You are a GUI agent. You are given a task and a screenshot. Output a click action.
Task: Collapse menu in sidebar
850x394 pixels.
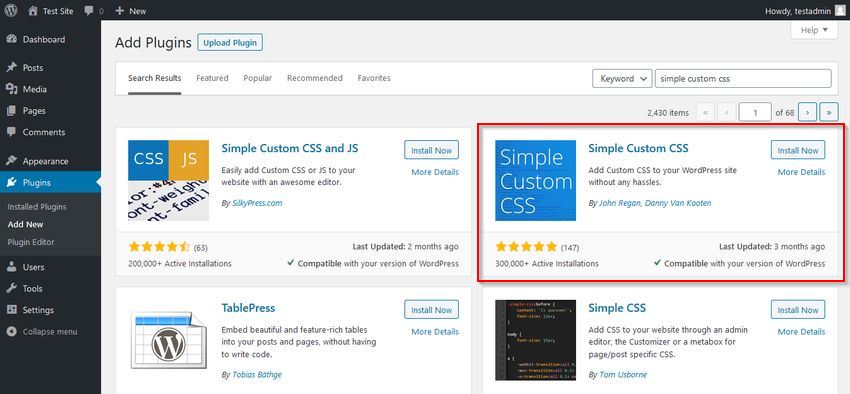[50, 332]
